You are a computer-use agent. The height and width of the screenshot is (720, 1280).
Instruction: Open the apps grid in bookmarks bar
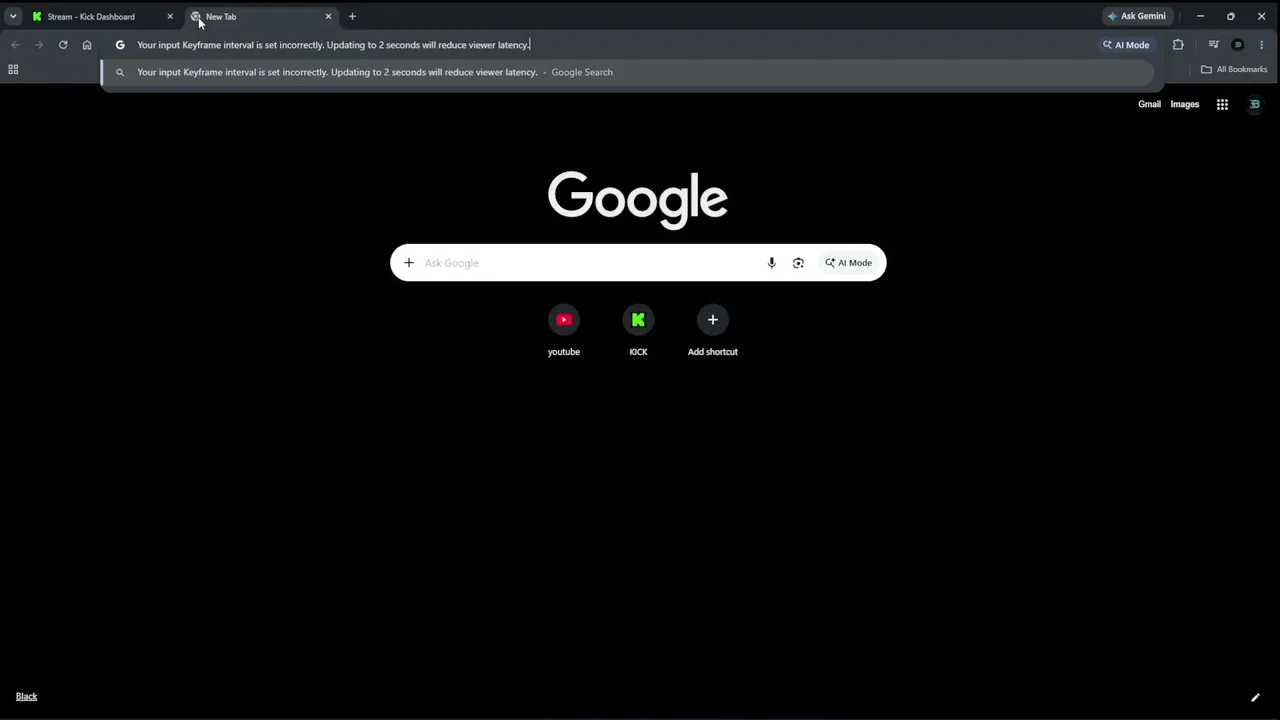coord(13,69)
